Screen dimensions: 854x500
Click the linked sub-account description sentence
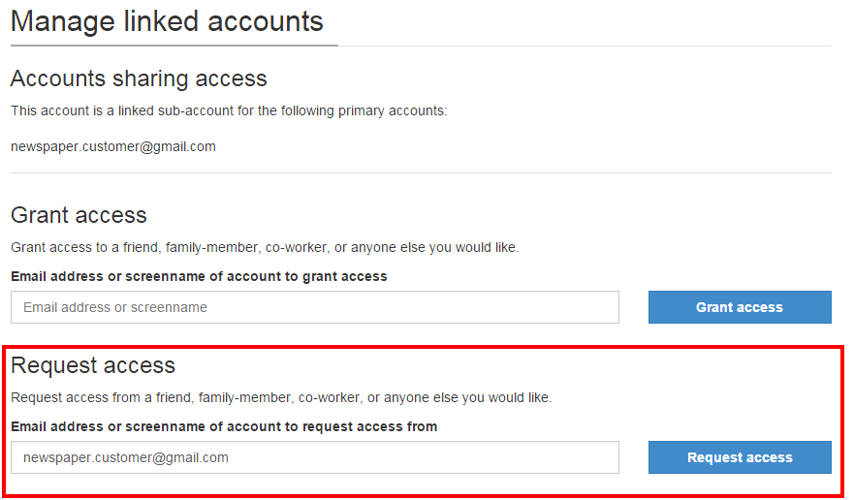pyautogui.click(x=229, y=110)
